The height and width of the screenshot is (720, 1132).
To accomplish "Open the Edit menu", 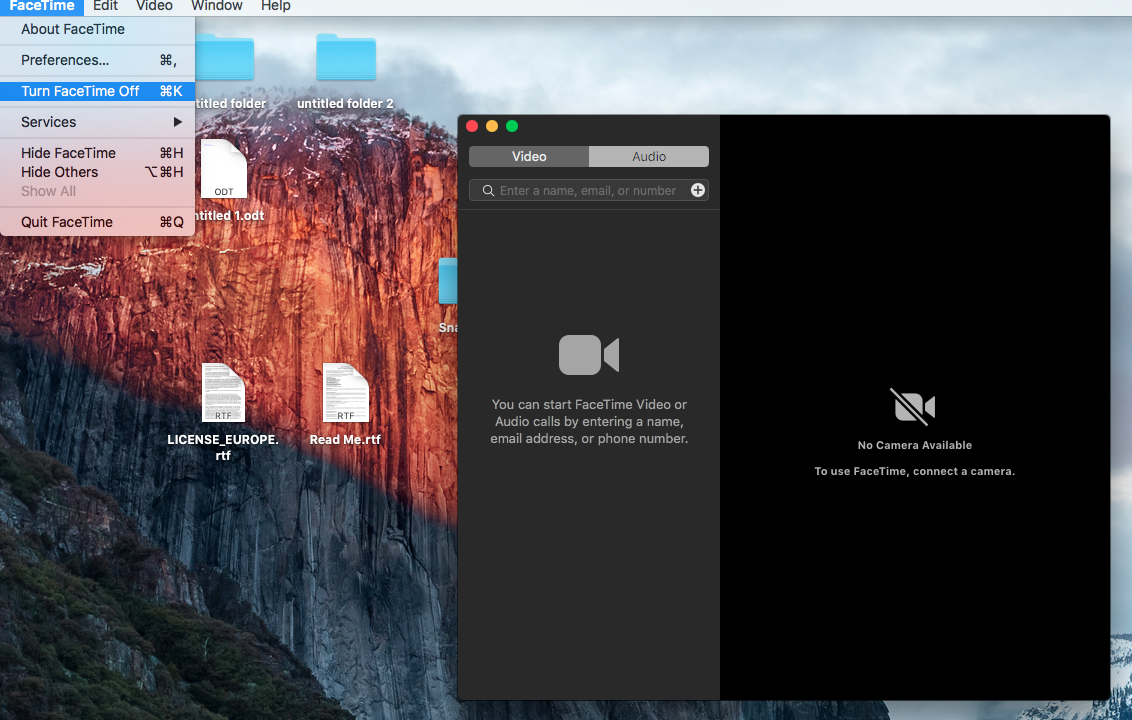I will pos(105,6).
